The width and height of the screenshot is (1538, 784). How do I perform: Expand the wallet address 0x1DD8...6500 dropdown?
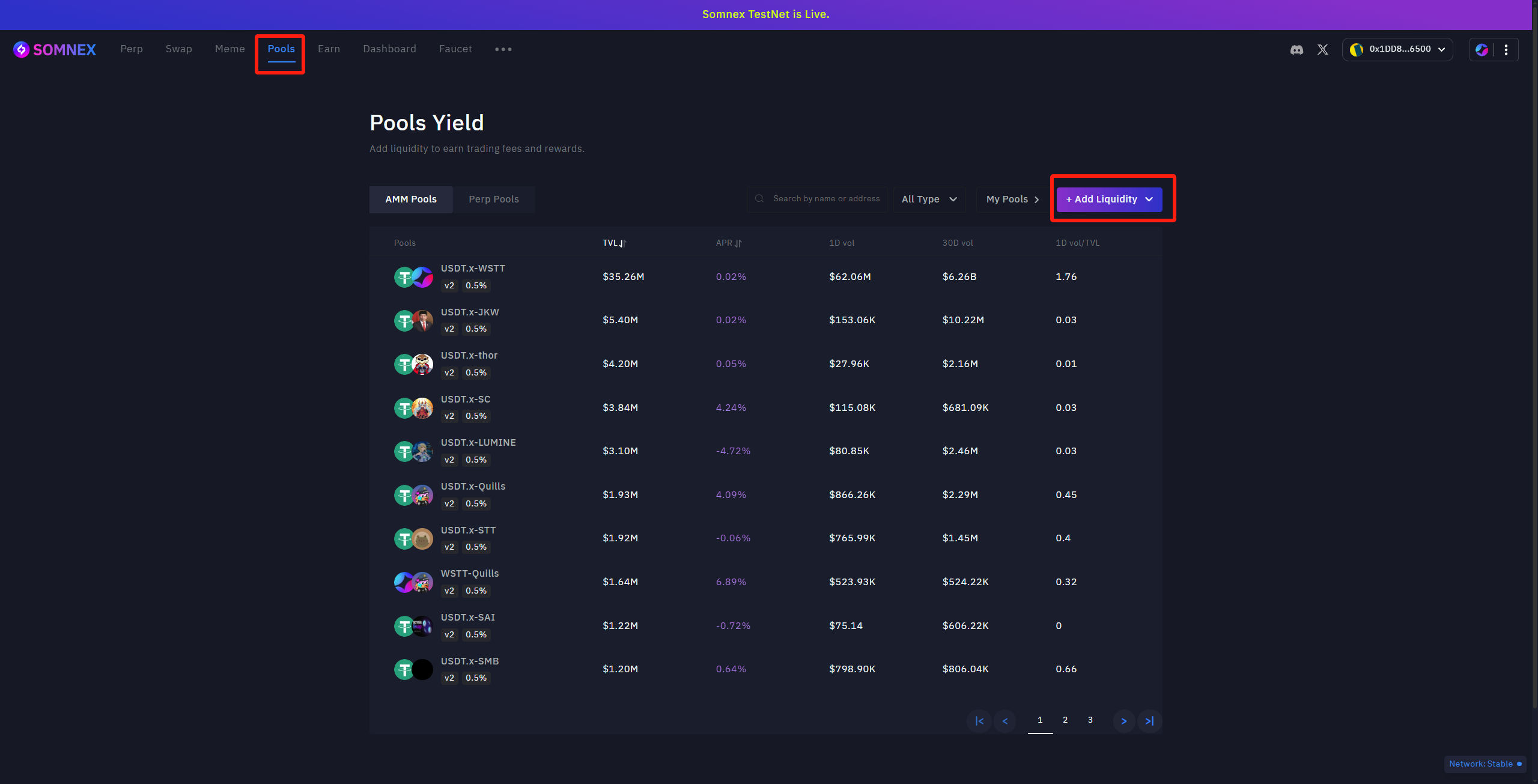1397,50
